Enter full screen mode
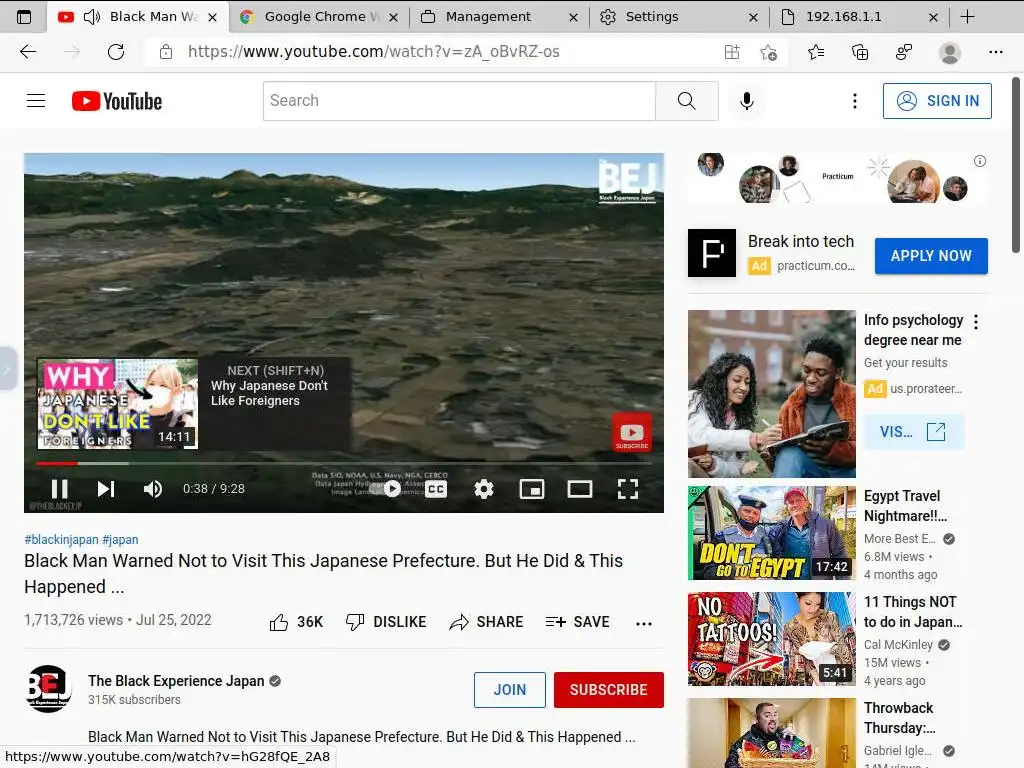The width and height of the screenshot is (1024, 768). point(628,488)
